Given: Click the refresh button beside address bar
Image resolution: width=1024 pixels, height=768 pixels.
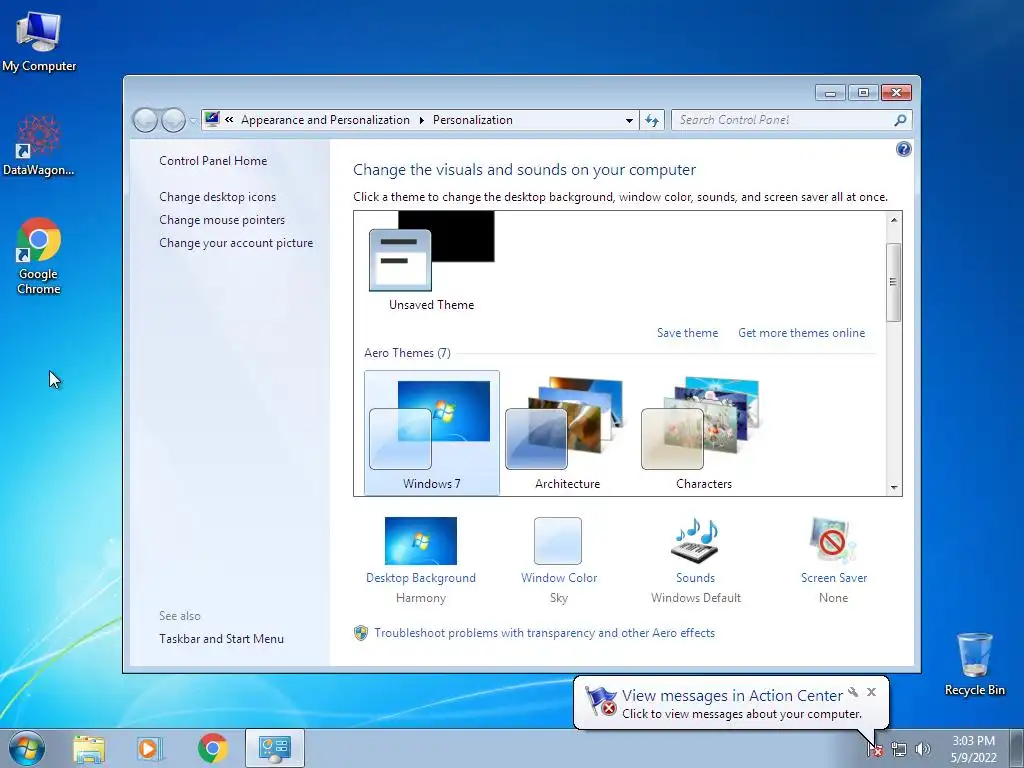Looking at the screenshot, I should coord(652,120).
